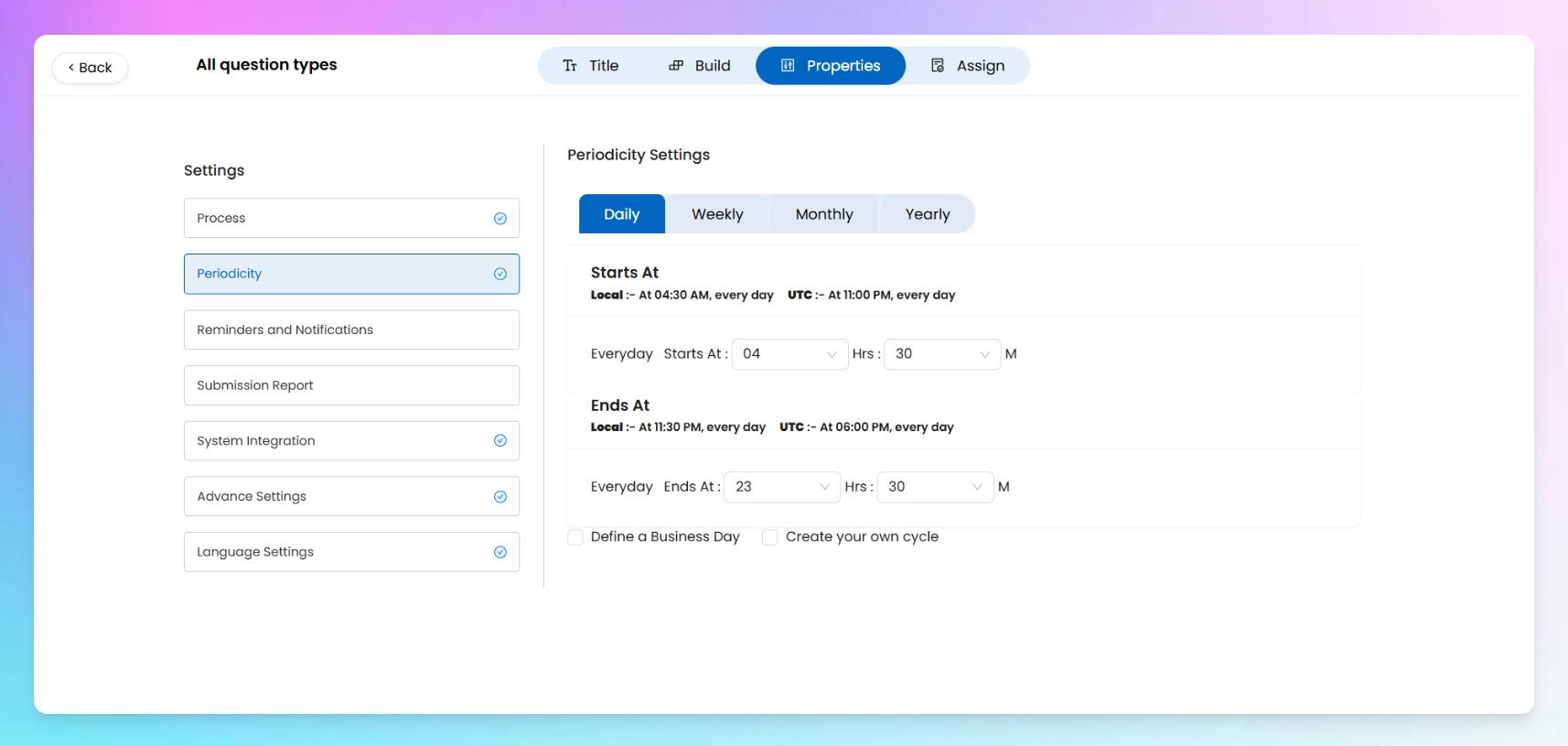Open the Starts At minutes dropdown
Viewport: 1568px width, 746px height.
941,354
